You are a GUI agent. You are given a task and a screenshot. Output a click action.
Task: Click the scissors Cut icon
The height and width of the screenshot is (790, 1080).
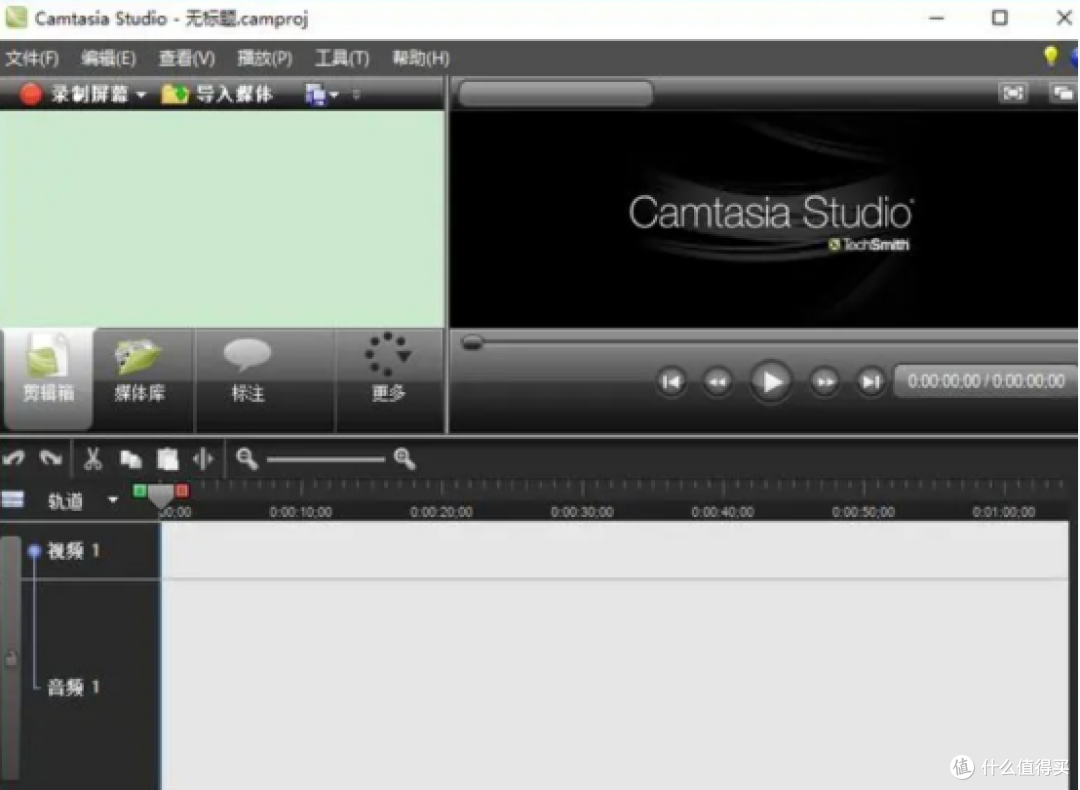(93, 459)
